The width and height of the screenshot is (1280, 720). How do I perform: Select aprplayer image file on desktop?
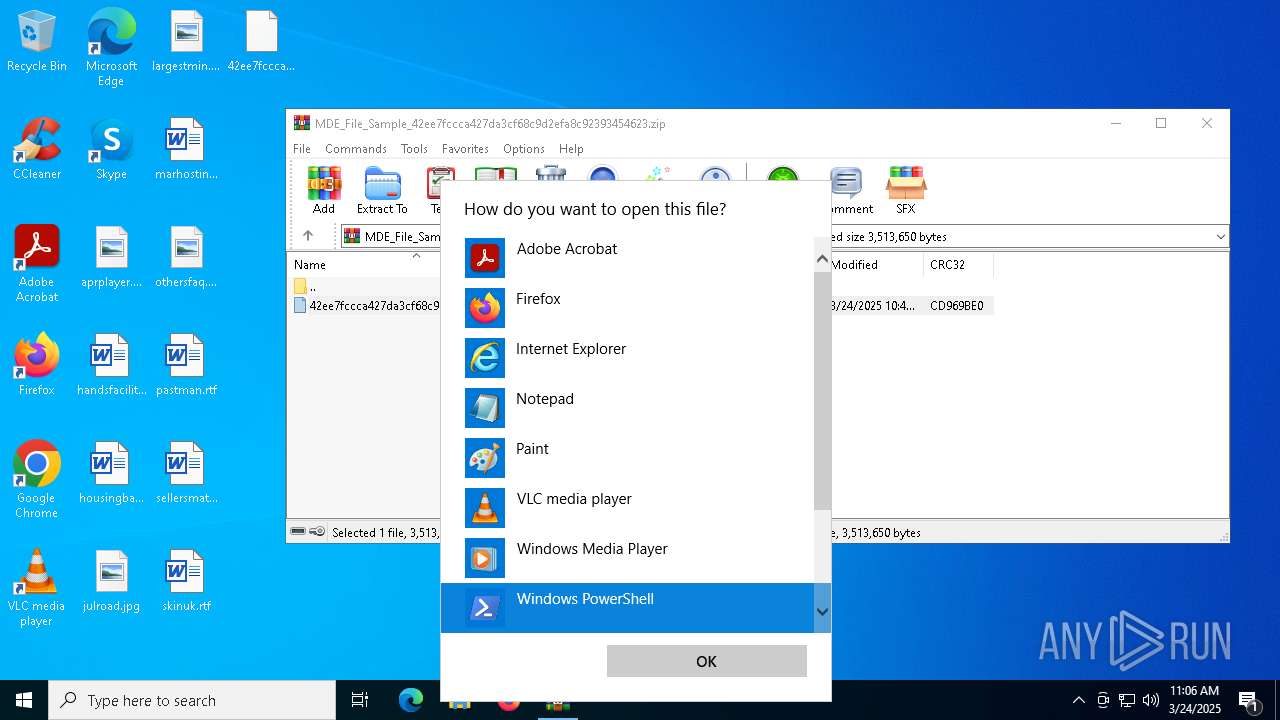click(x=111, y=258)
